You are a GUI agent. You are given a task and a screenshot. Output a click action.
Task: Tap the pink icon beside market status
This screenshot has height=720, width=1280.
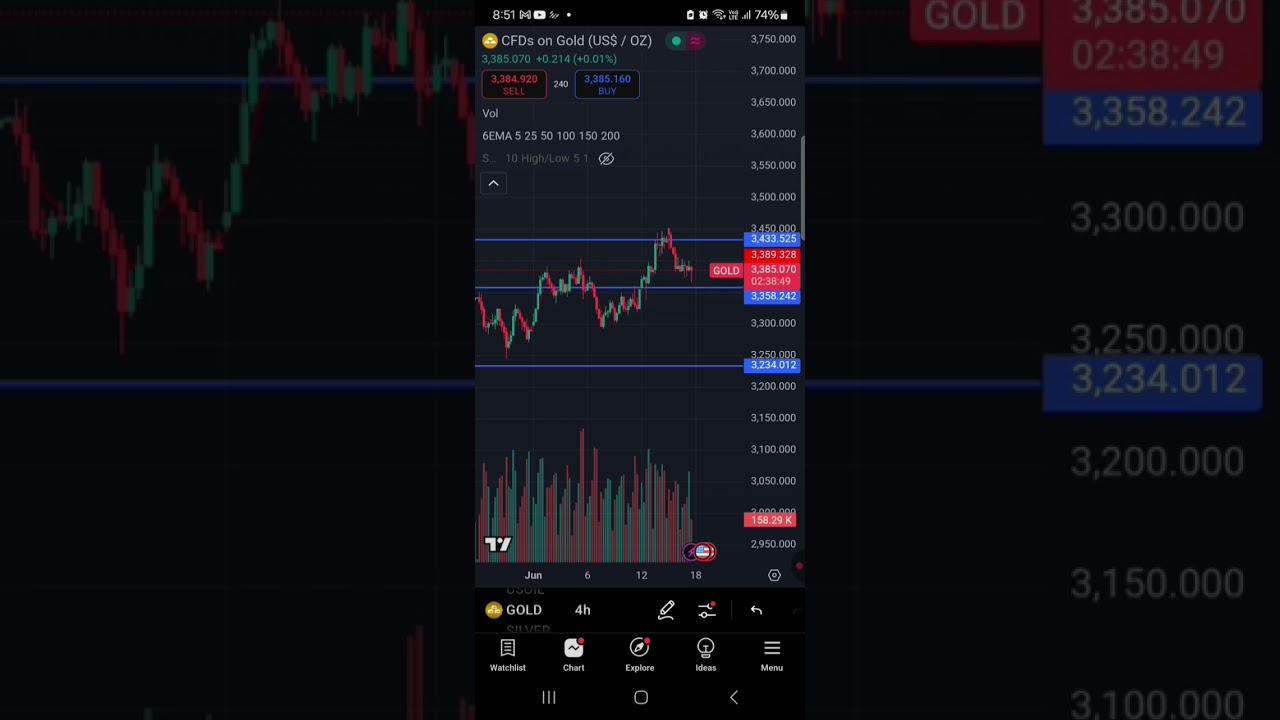click(x=695, y=41)
